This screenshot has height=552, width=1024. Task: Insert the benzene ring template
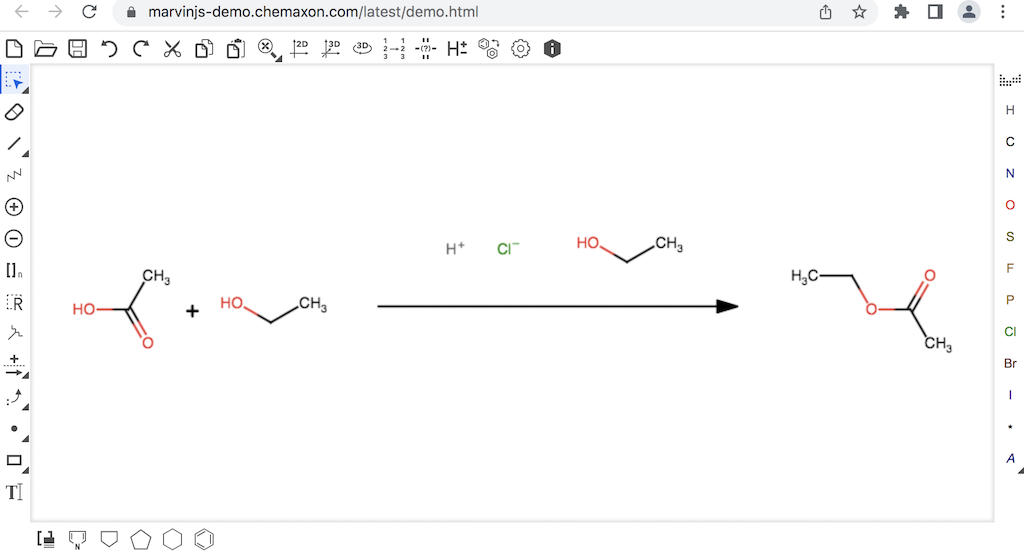point(204,540)
